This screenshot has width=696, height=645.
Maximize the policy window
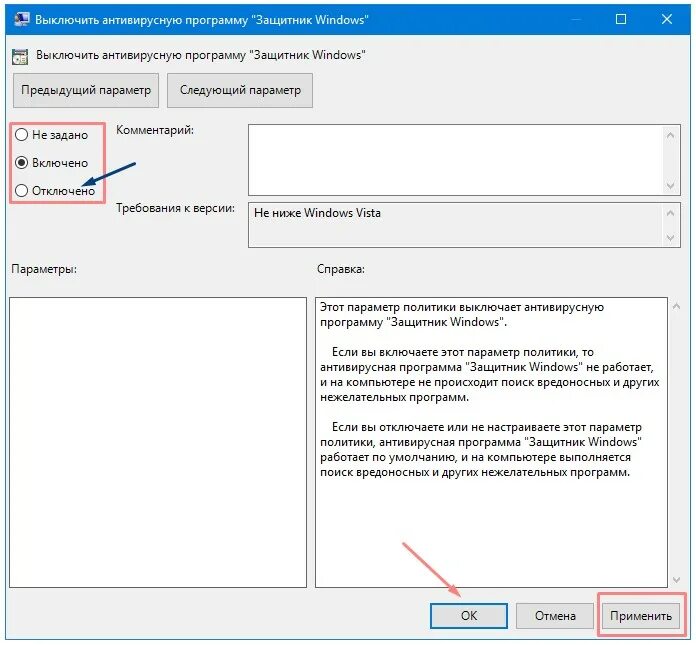tap(621, 19)
